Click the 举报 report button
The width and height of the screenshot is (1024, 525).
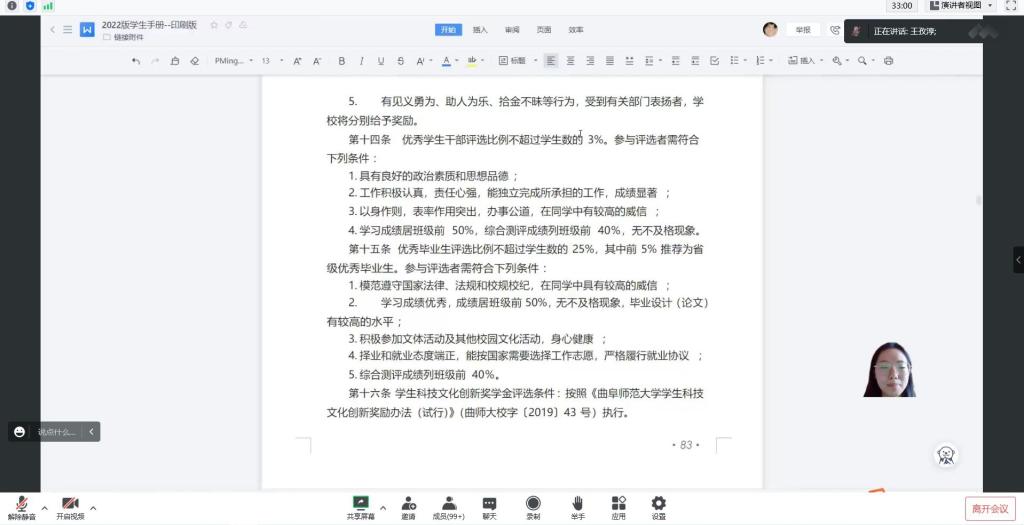(802, 30)
